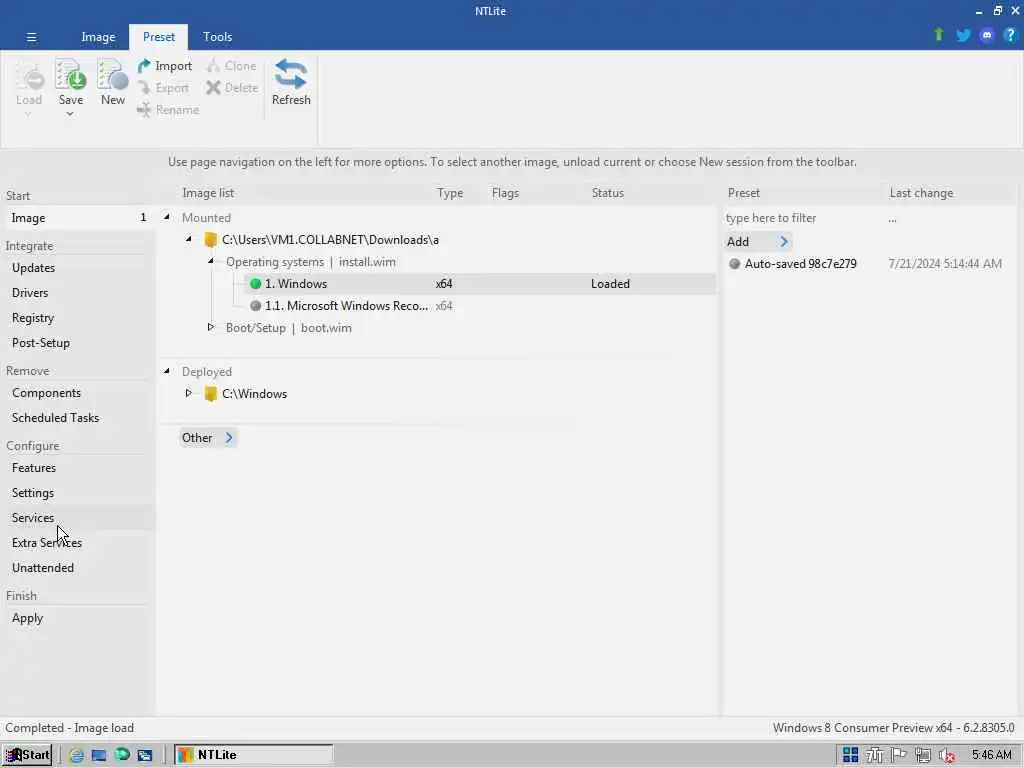Click the folder icon of C:\Windows
This screenshot has width=1024, height=768.
point(210,394)
